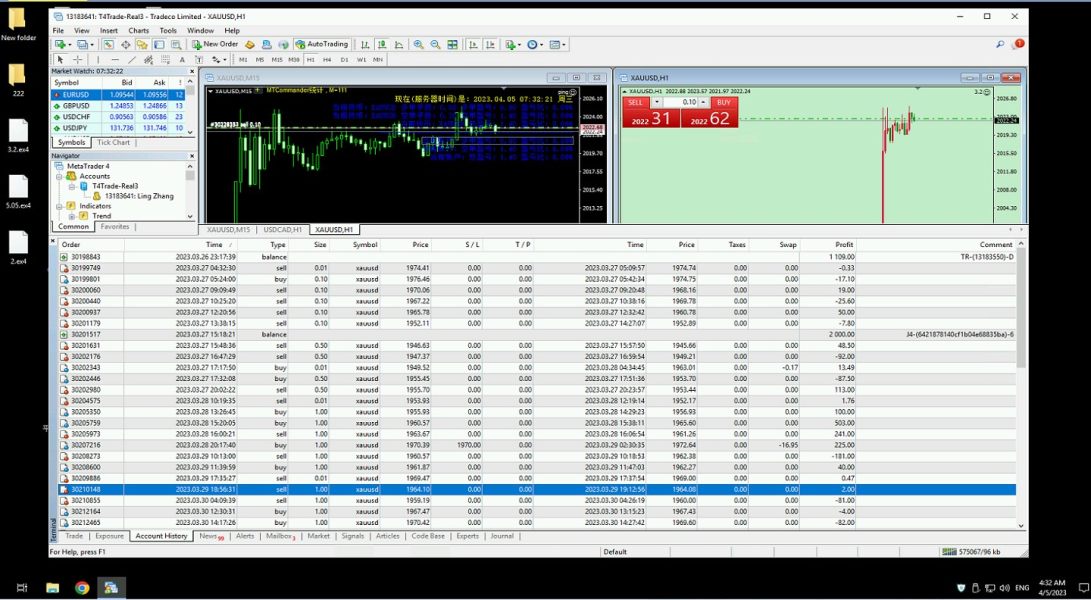Toggle the AutoTrading button
1091x600 pixels.
point(321,44)
